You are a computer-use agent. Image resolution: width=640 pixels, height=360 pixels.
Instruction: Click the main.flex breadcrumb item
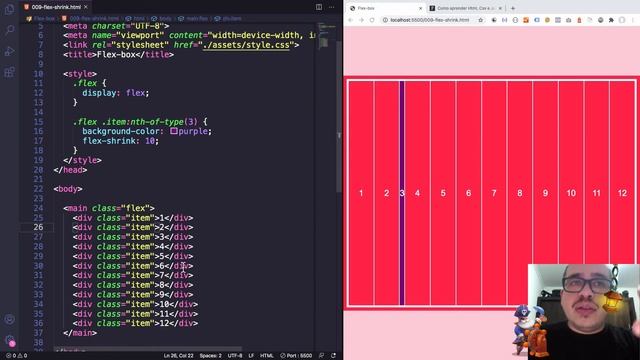point(194,18)
